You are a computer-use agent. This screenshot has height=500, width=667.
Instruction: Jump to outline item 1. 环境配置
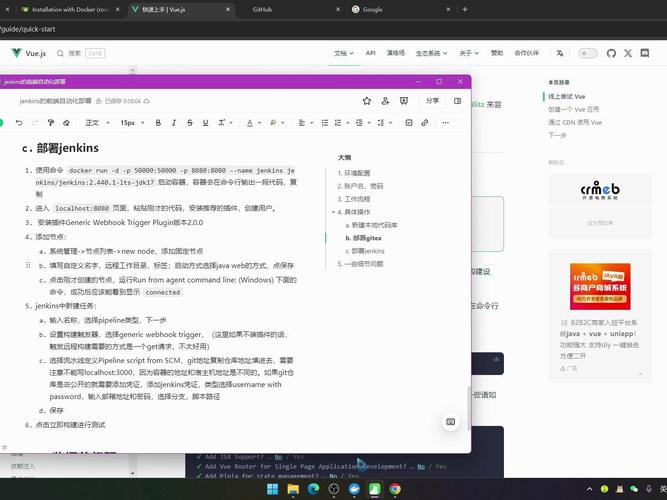354,173
